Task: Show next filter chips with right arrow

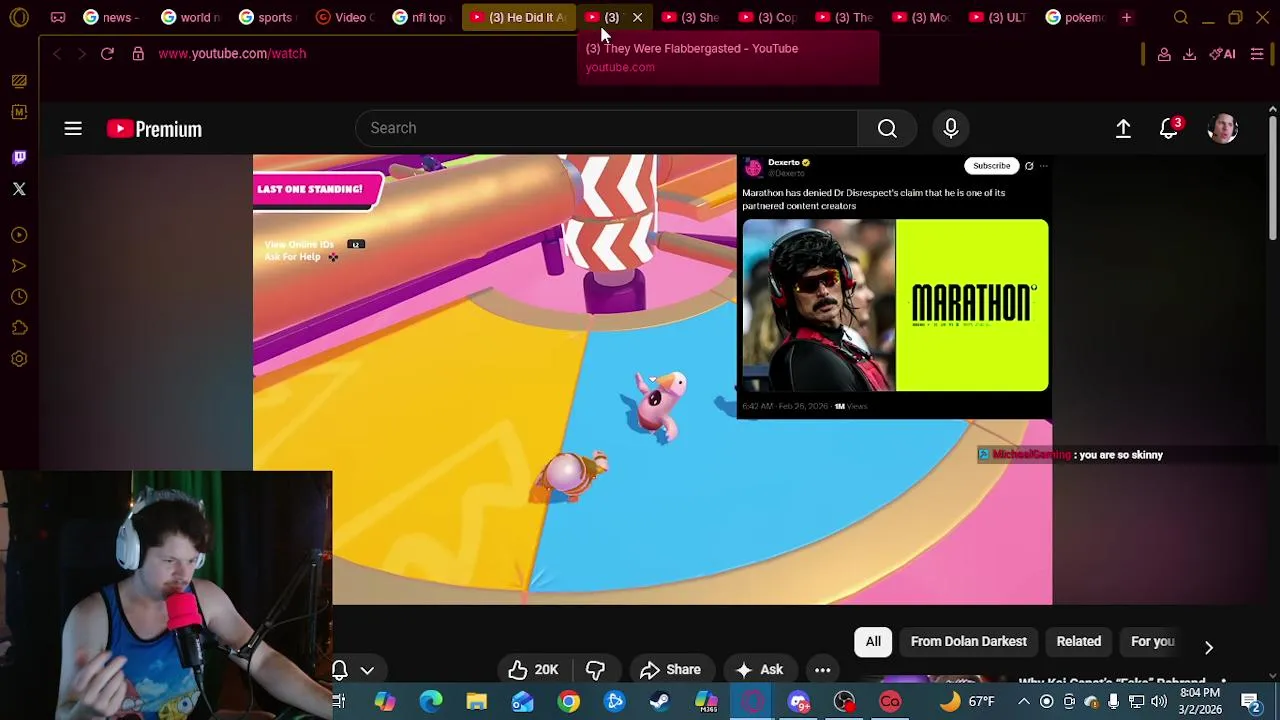Action: coord(1208,647)
